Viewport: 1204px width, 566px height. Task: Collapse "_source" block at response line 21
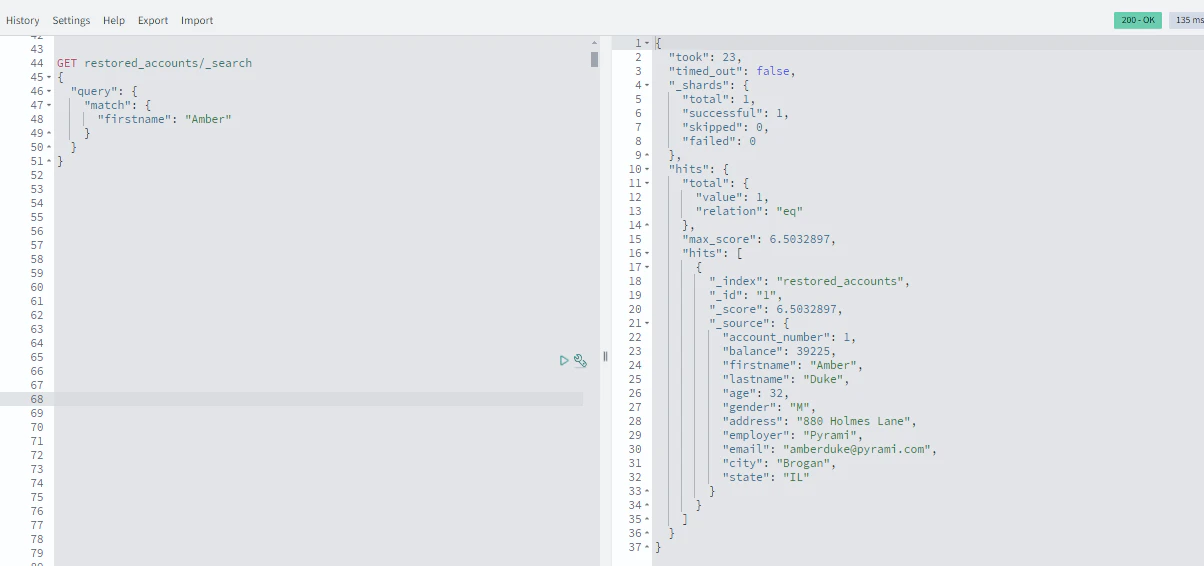[647, 323]
